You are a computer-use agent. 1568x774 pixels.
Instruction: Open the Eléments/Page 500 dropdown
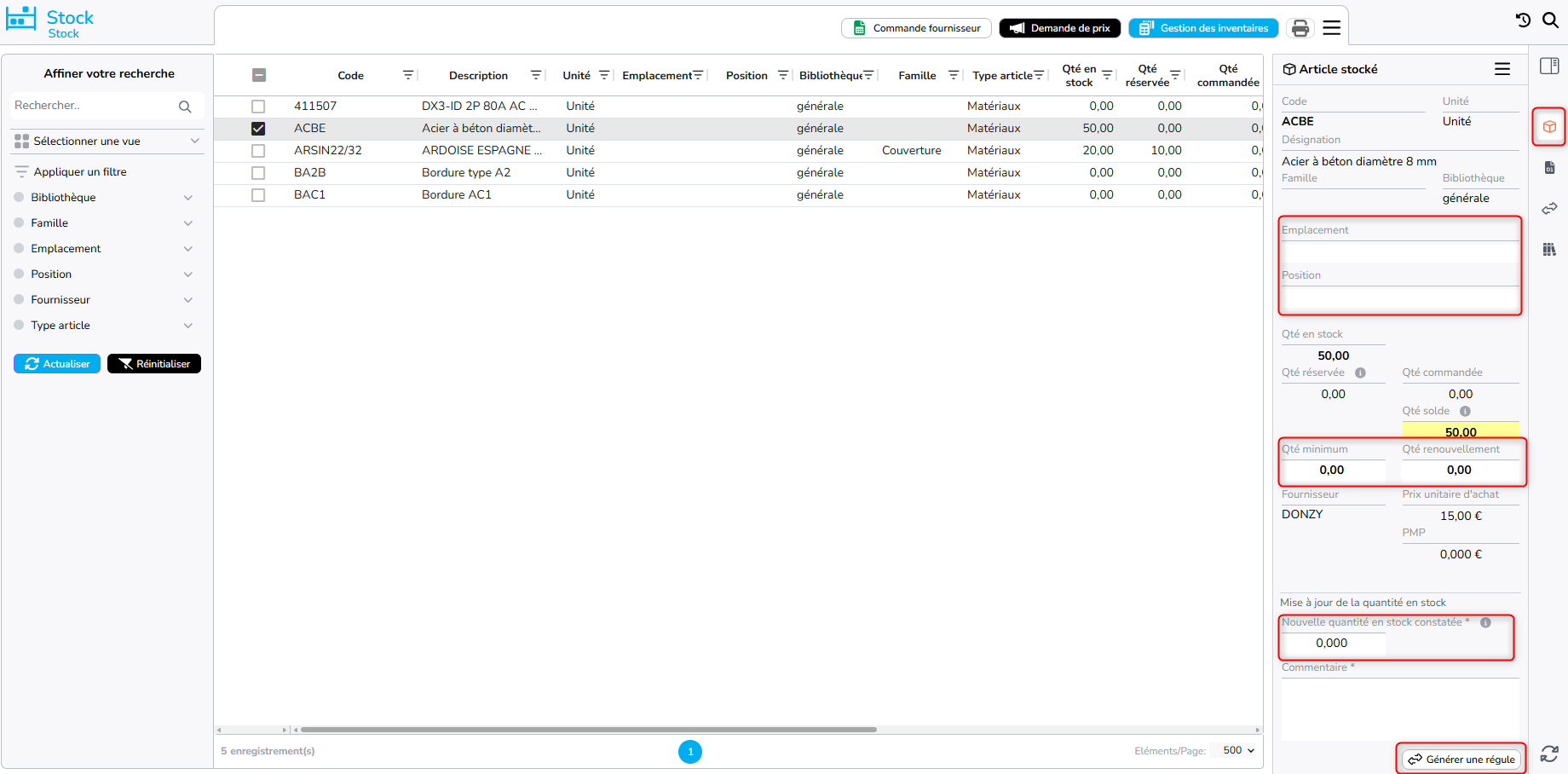click(1239, 750)
